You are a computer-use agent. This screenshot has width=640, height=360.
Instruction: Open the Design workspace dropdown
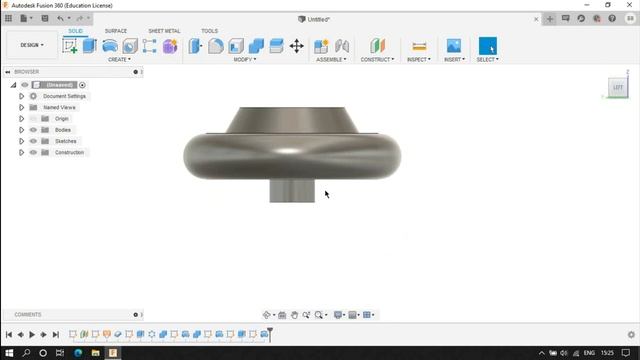click(x=32, y=45)
